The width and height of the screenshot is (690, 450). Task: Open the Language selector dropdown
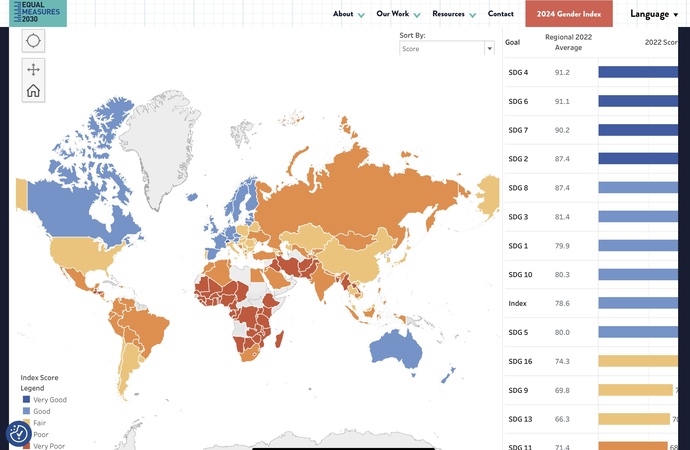pos(654,14)
